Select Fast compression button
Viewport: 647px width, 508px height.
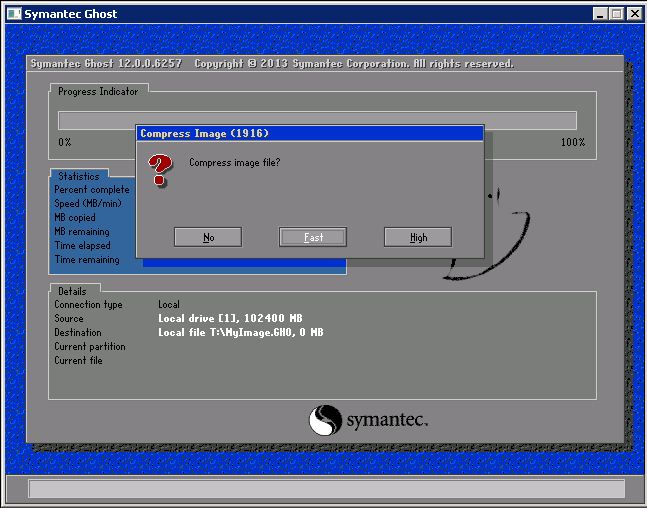(313, 237)
